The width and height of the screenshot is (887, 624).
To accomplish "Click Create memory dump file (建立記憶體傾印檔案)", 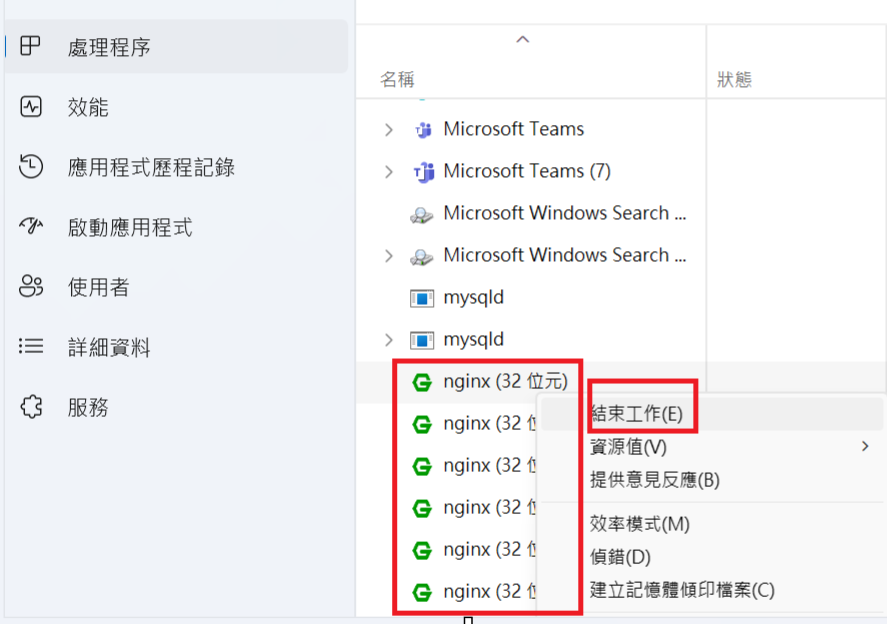I will point(682,590).
